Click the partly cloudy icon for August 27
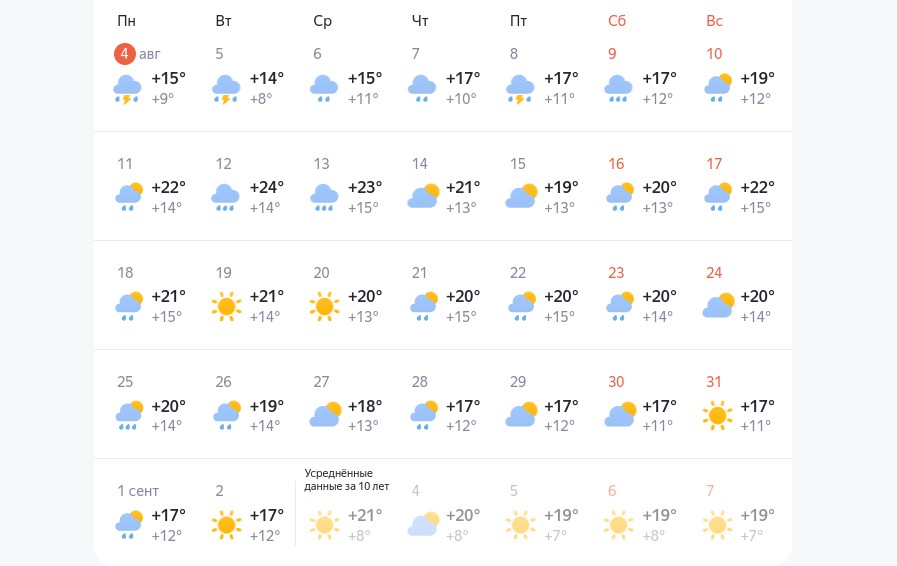This screenshot has height=566, width=897. 324,415
